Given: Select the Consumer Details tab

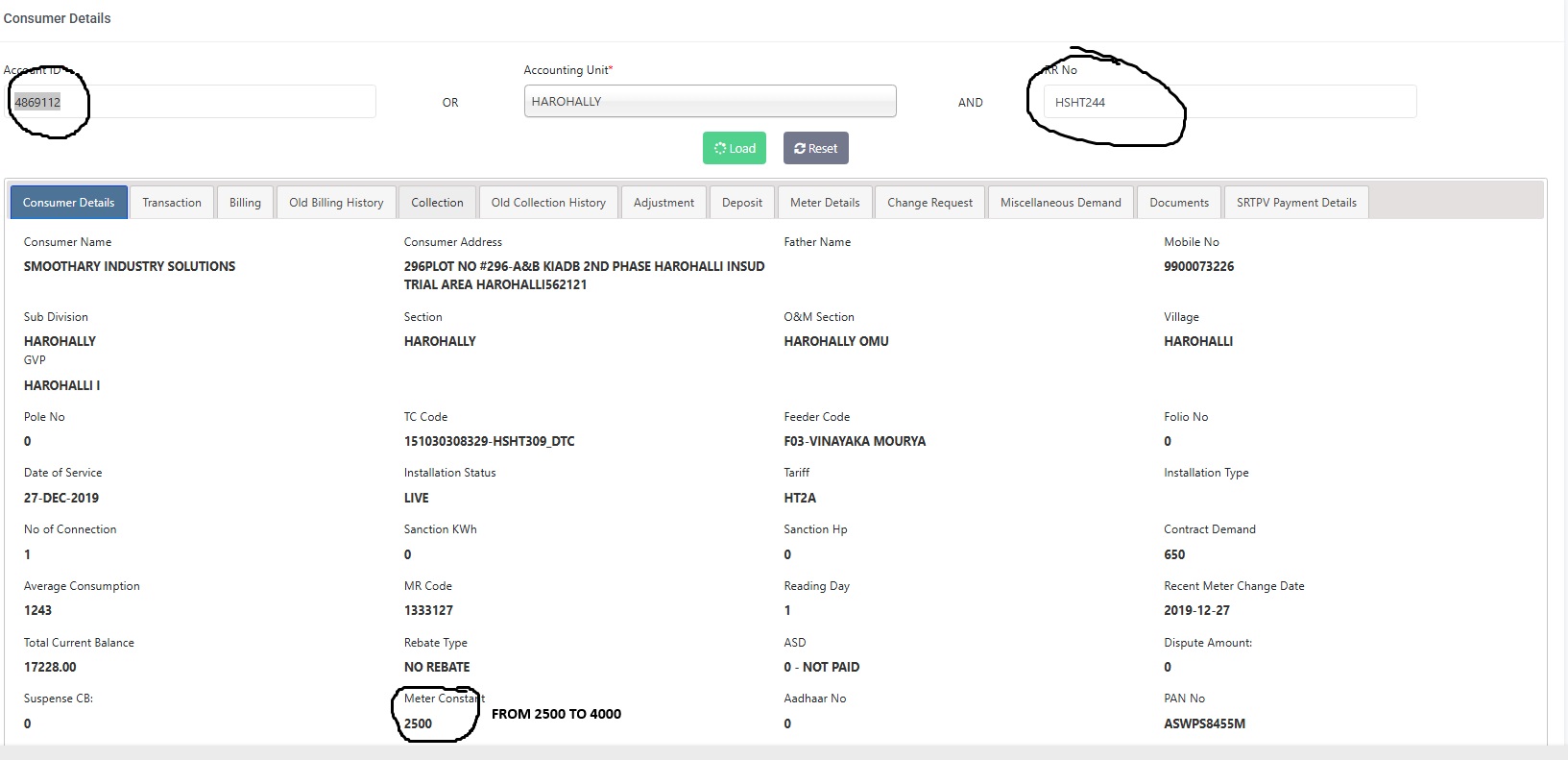Looking at the screenshot, I should pyautogui.click(x=69, y=203).
